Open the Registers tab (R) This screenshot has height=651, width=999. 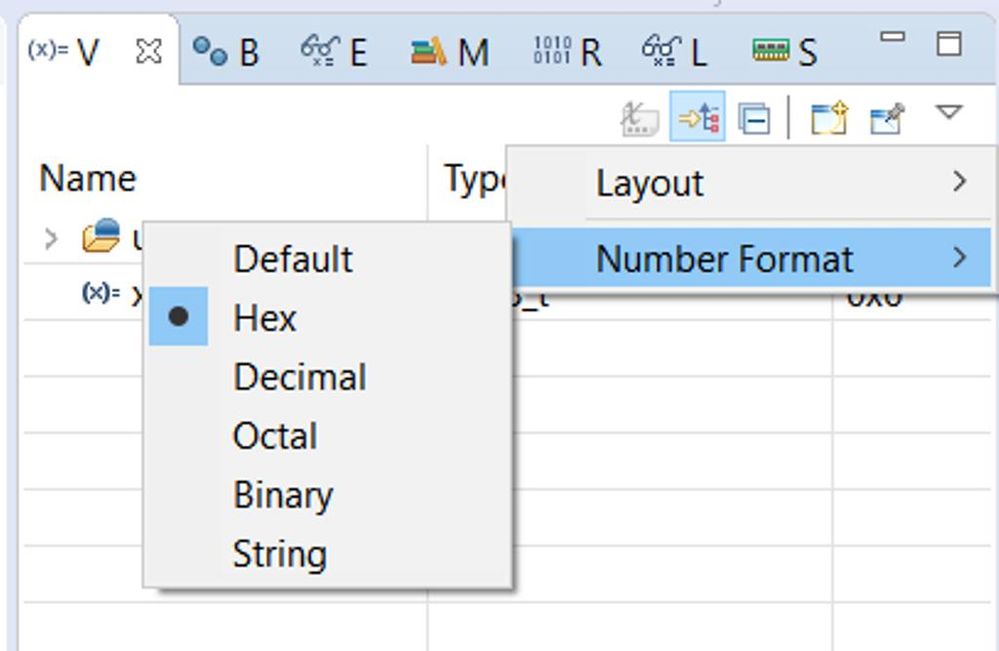point(568,51)
